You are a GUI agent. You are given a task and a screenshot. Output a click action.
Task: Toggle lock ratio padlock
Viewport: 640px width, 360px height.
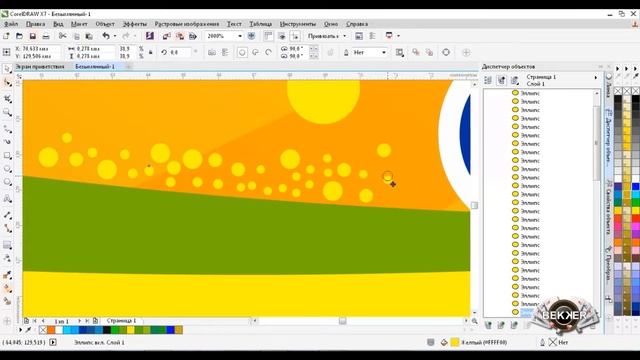click(x=151, y=52)
